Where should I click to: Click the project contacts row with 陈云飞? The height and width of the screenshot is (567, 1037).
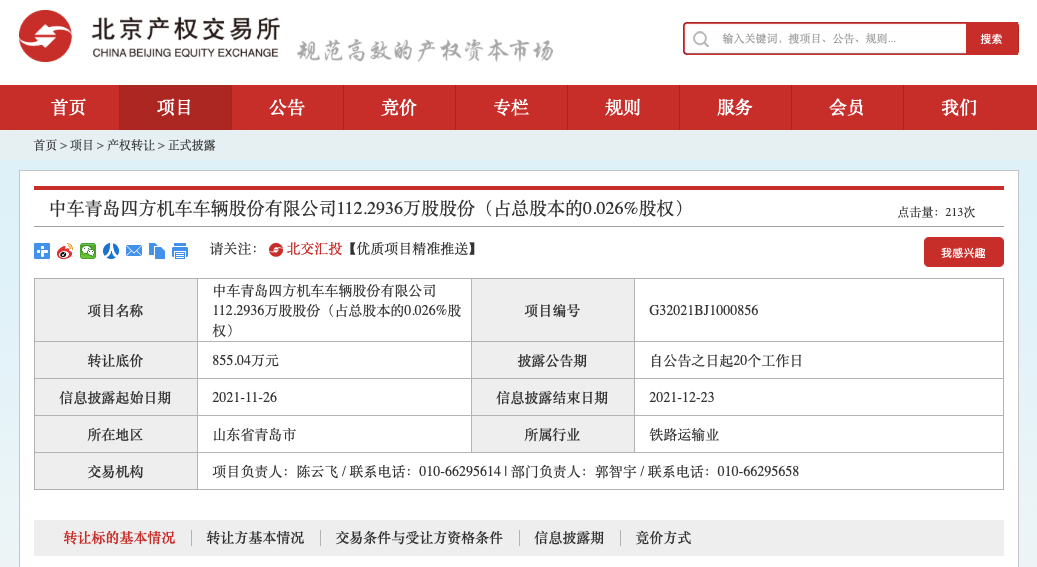pyautogui.click(x=601, y=472)
